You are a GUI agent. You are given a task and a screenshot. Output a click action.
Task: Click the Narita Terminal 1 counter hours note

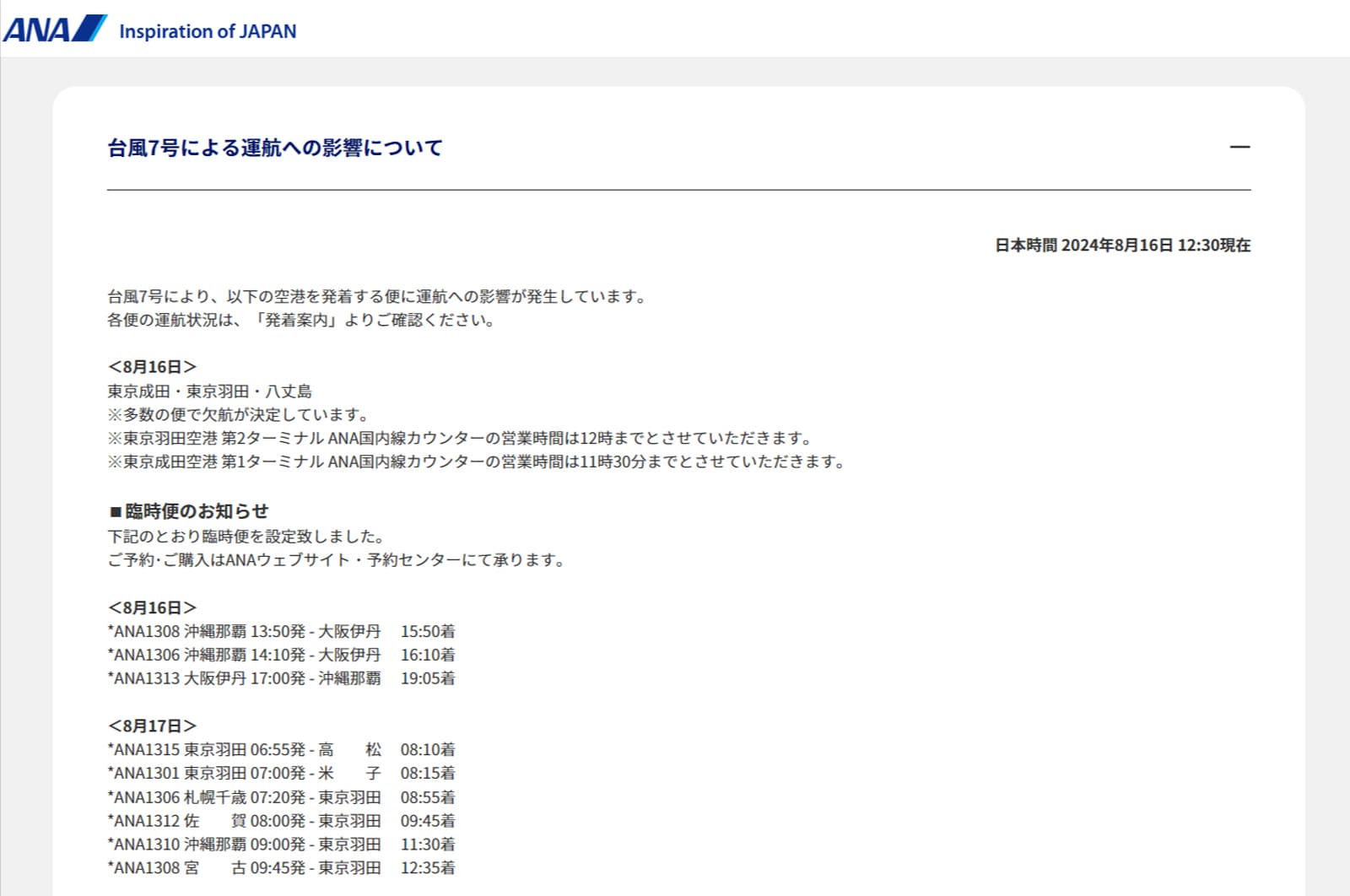pyautogui.click(x=477, y=462)
